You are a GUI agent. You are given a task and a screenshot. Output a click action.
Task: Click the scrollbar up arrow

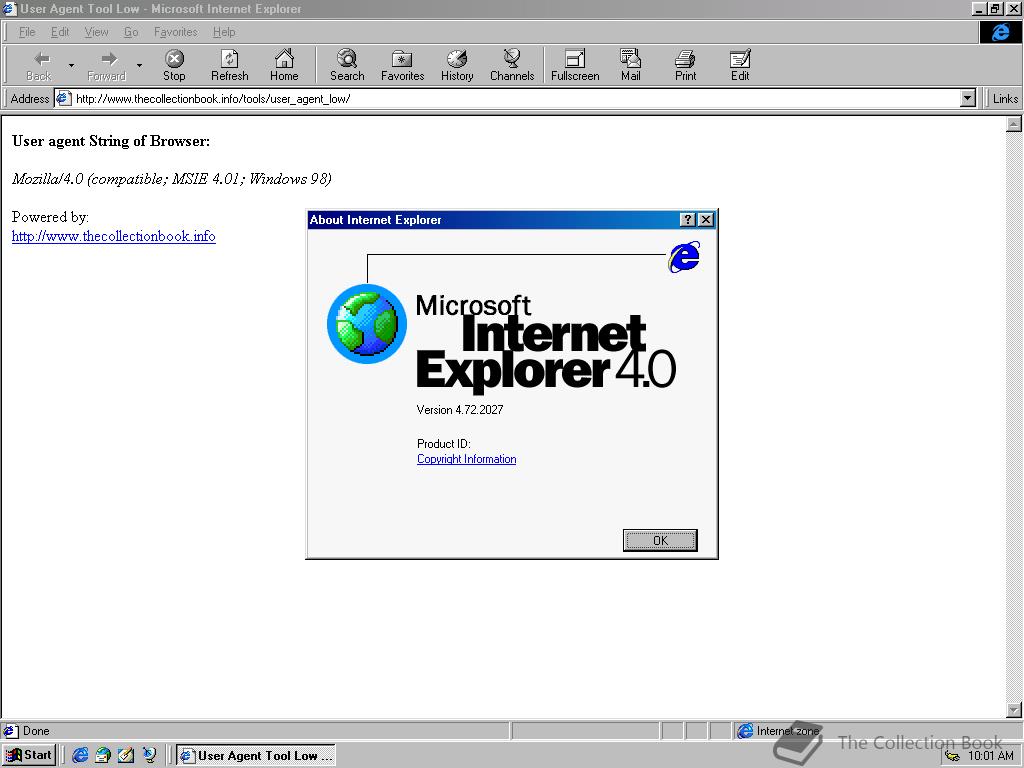(1014, 123)
